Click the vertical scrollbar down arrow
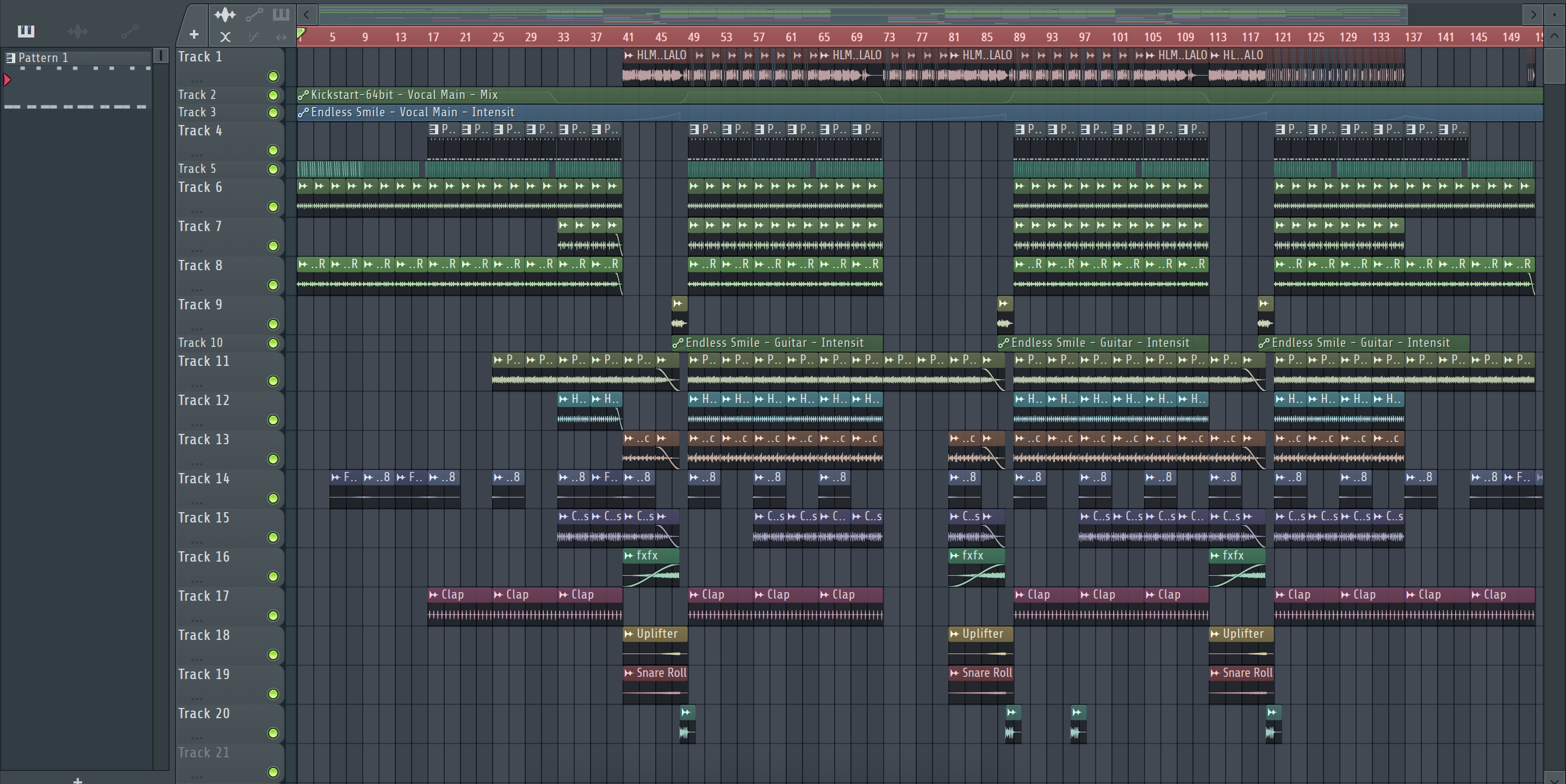This screenshot has width=1566, height=784. click(1555, 778)
